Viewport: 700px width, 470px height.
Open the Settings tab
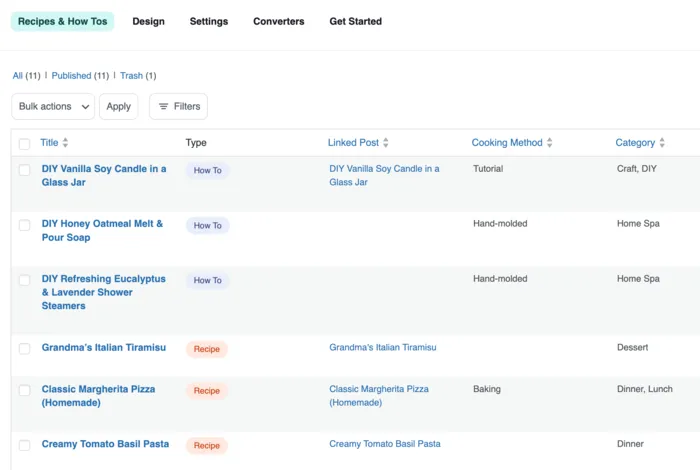coord(209,21)
